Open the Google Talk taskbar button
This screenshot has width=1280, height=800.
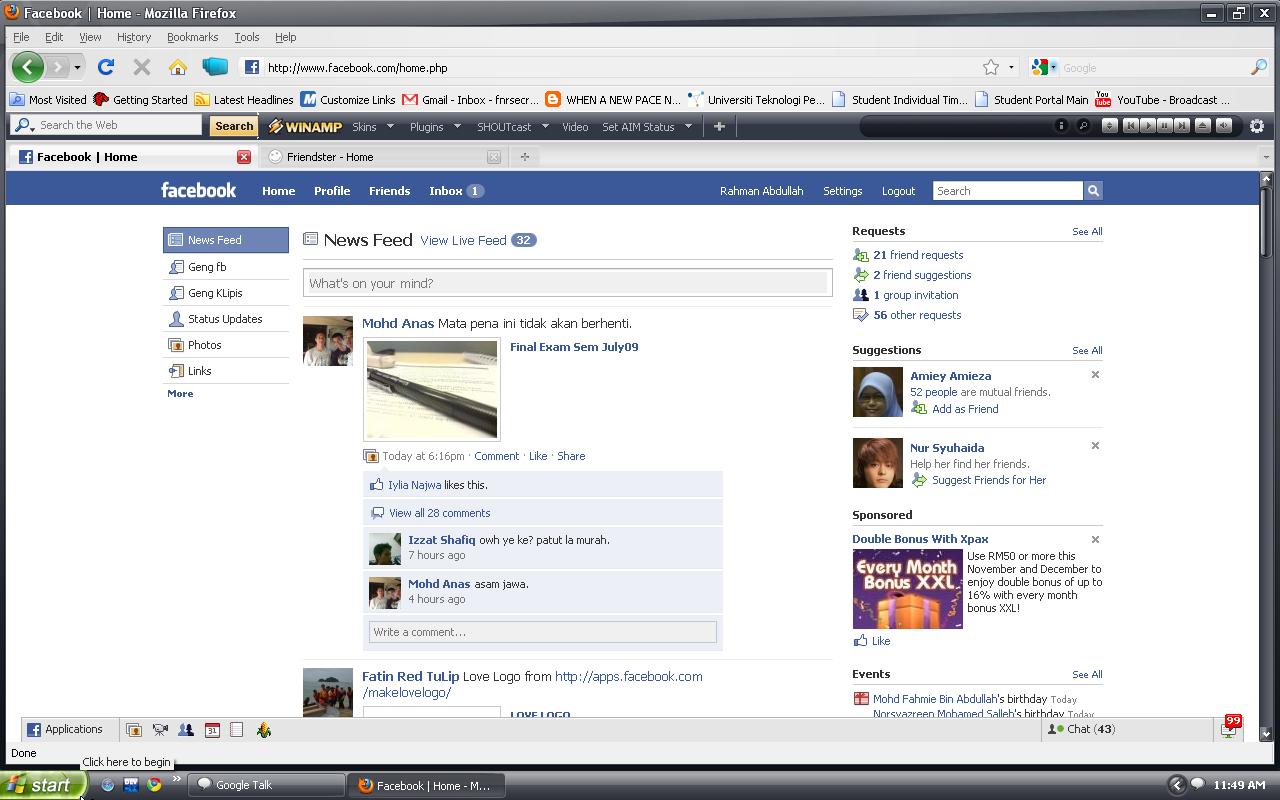coord(266,785)
